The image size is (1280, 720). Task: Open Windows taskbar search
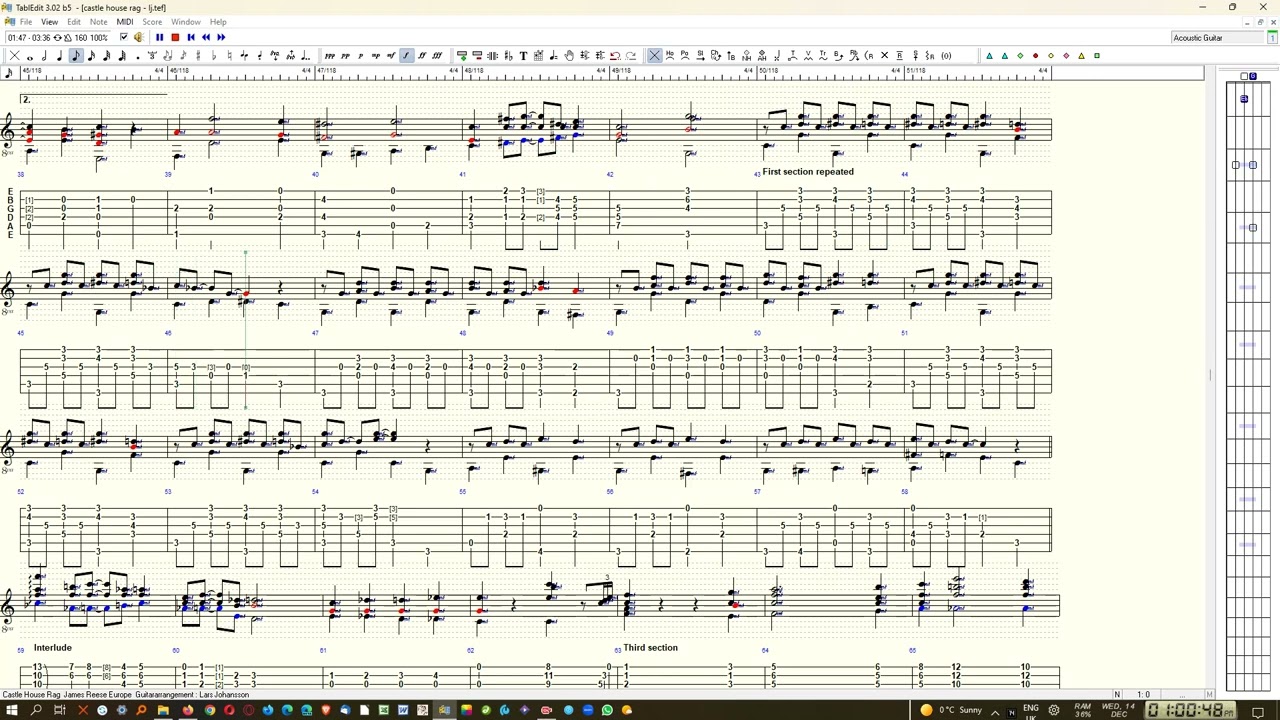coord(36,711)
